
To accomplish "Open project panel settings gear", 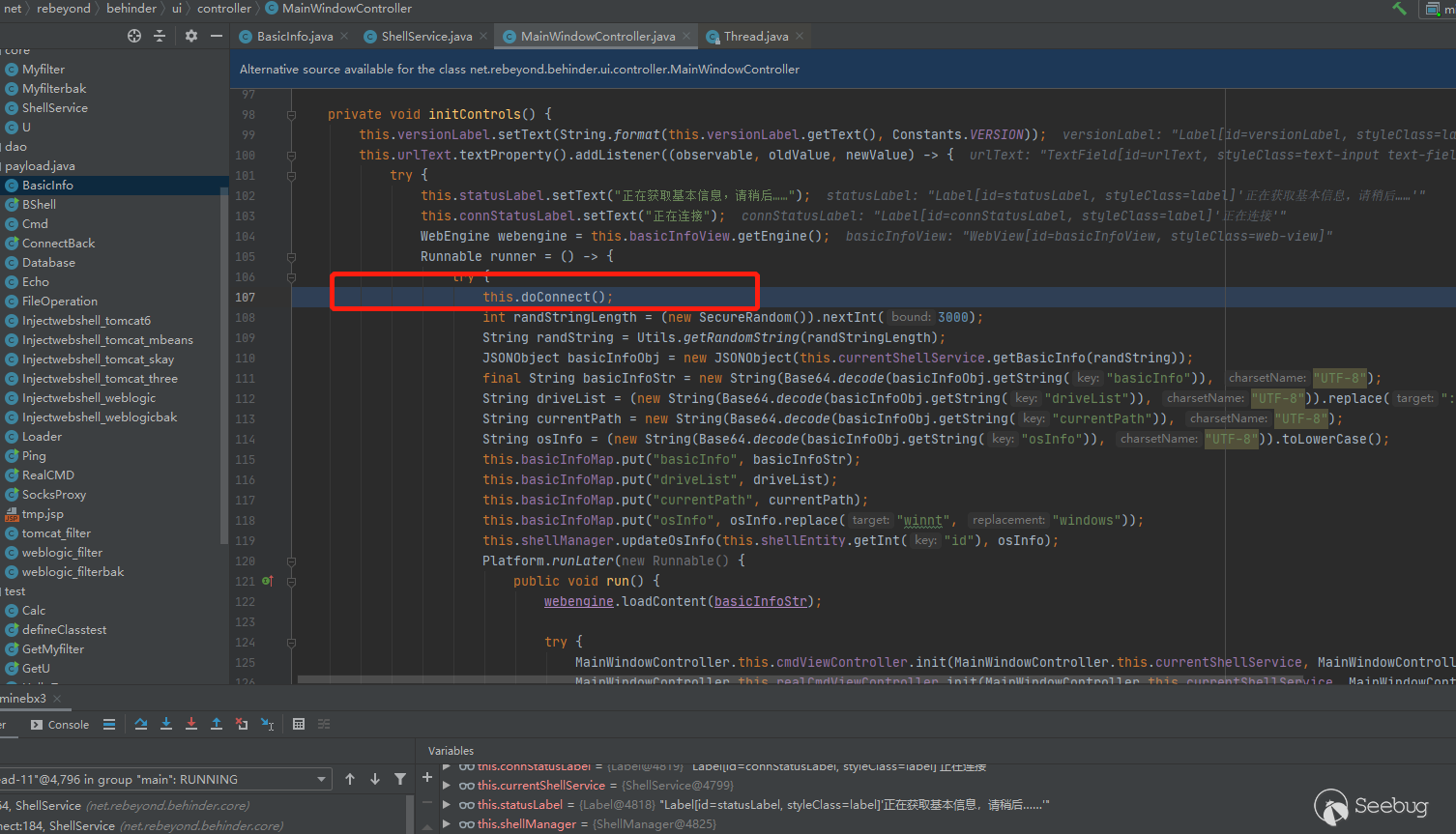I will (x=191, y=36).
